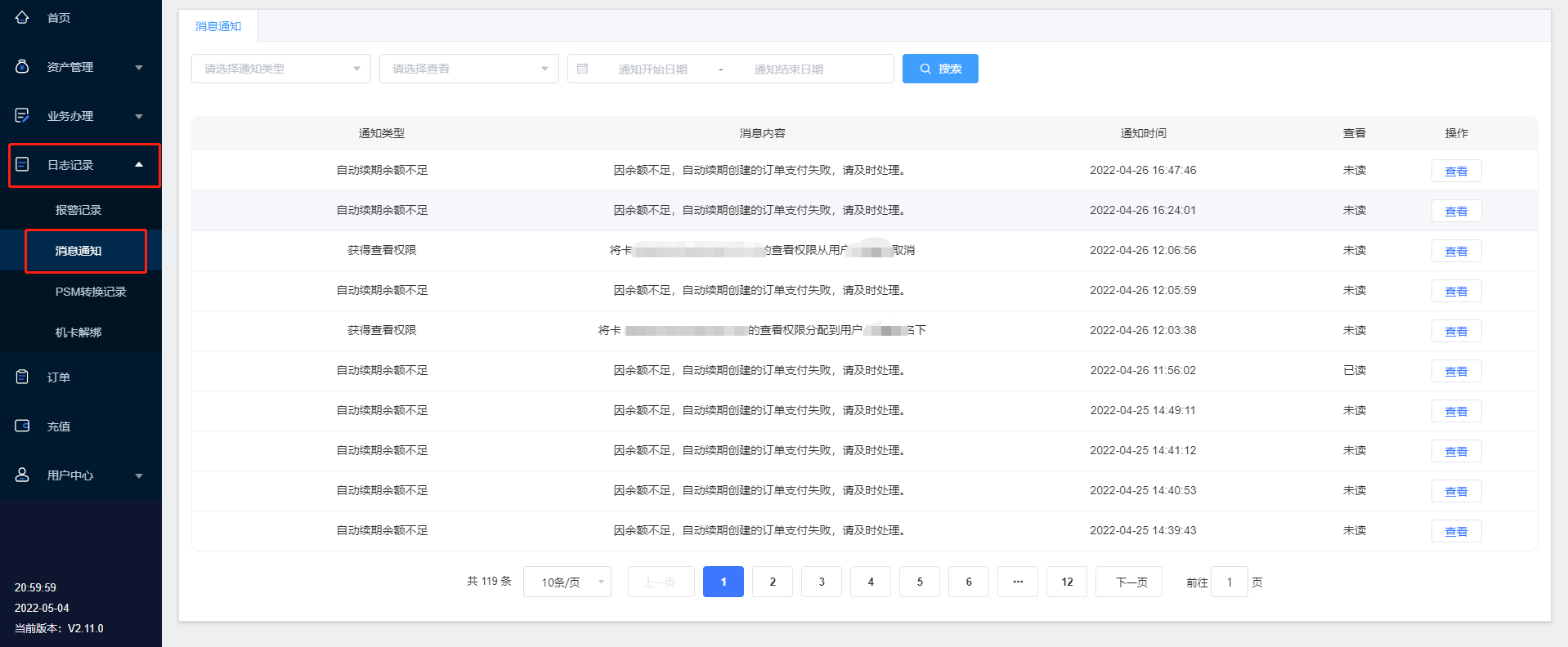This screenshot has height=647, width=1568.
Task: Click 查看 for 11:56:02 read notification
Action: pos(1456,371)
